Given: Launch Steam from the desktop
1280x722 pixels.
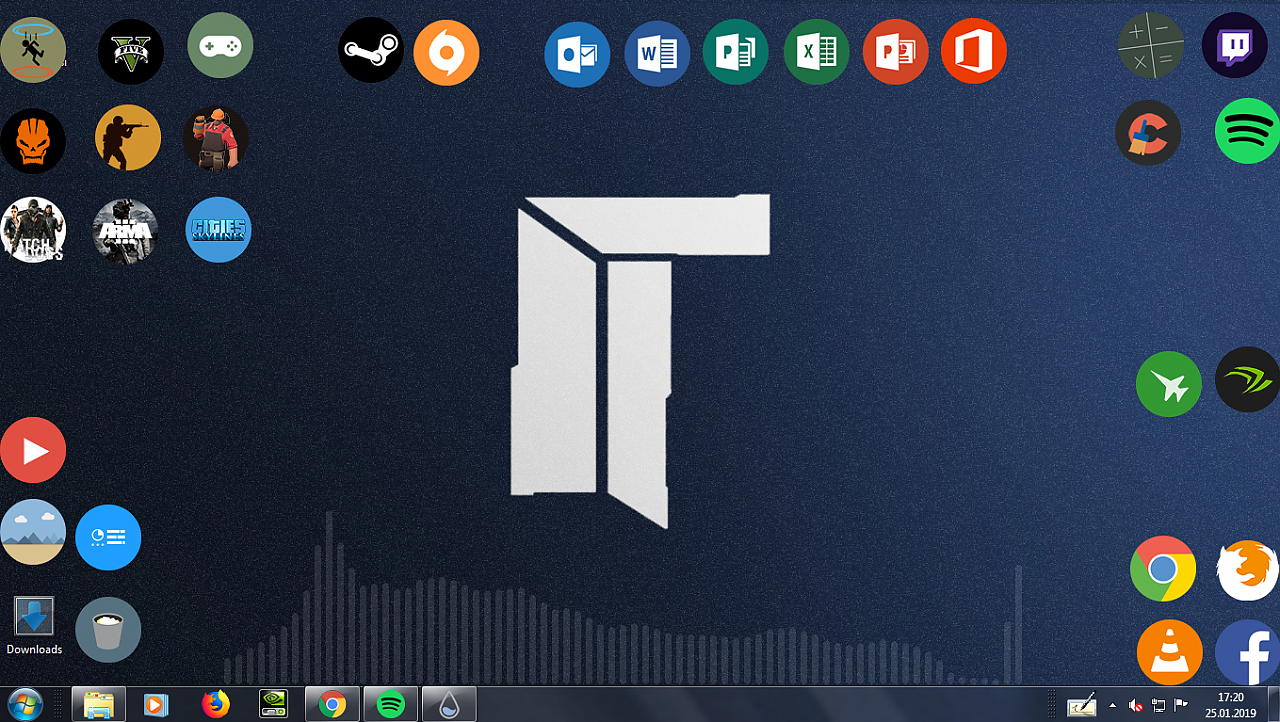Looking at the screenshot, I should coord(371,50).
